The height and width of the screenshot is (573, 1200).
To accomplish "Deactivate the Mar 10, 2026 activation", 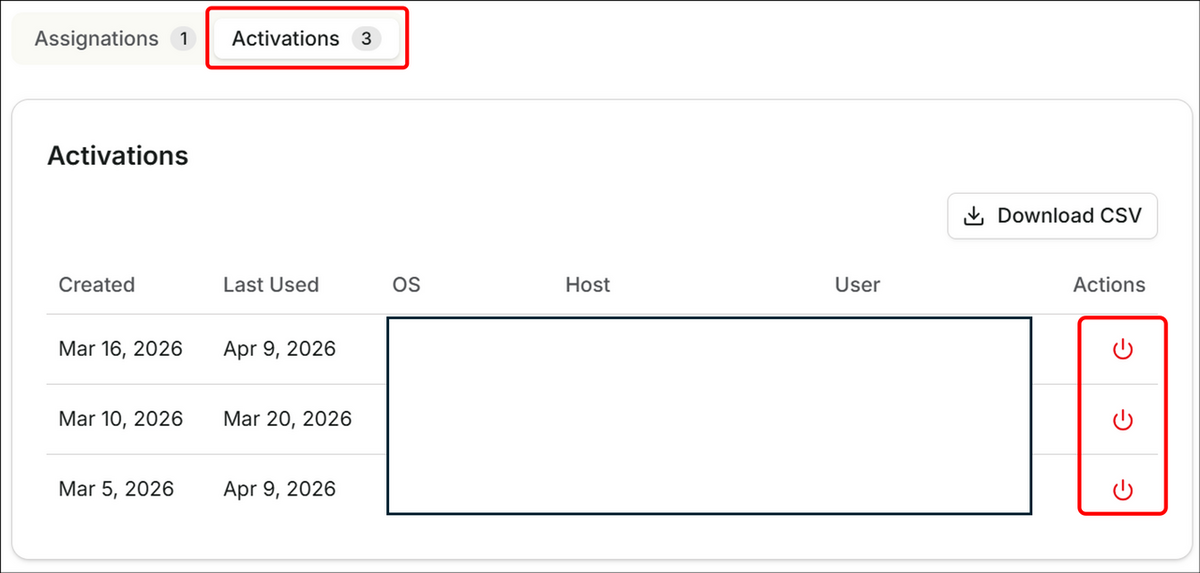I will [x=1122, y=419].
